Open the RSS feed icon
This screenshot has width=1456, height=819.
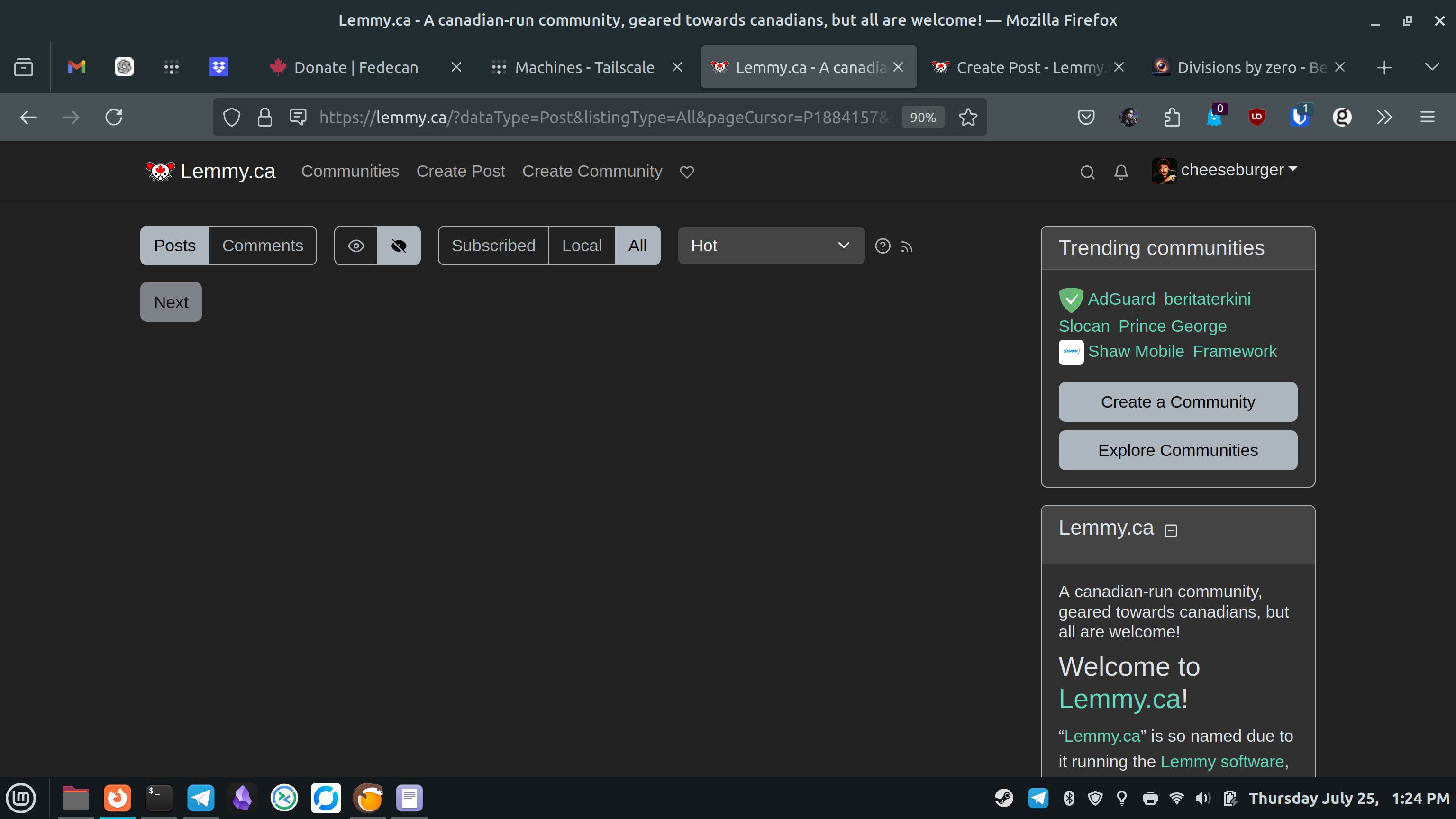pyautogui.click(x=907, y=247)
